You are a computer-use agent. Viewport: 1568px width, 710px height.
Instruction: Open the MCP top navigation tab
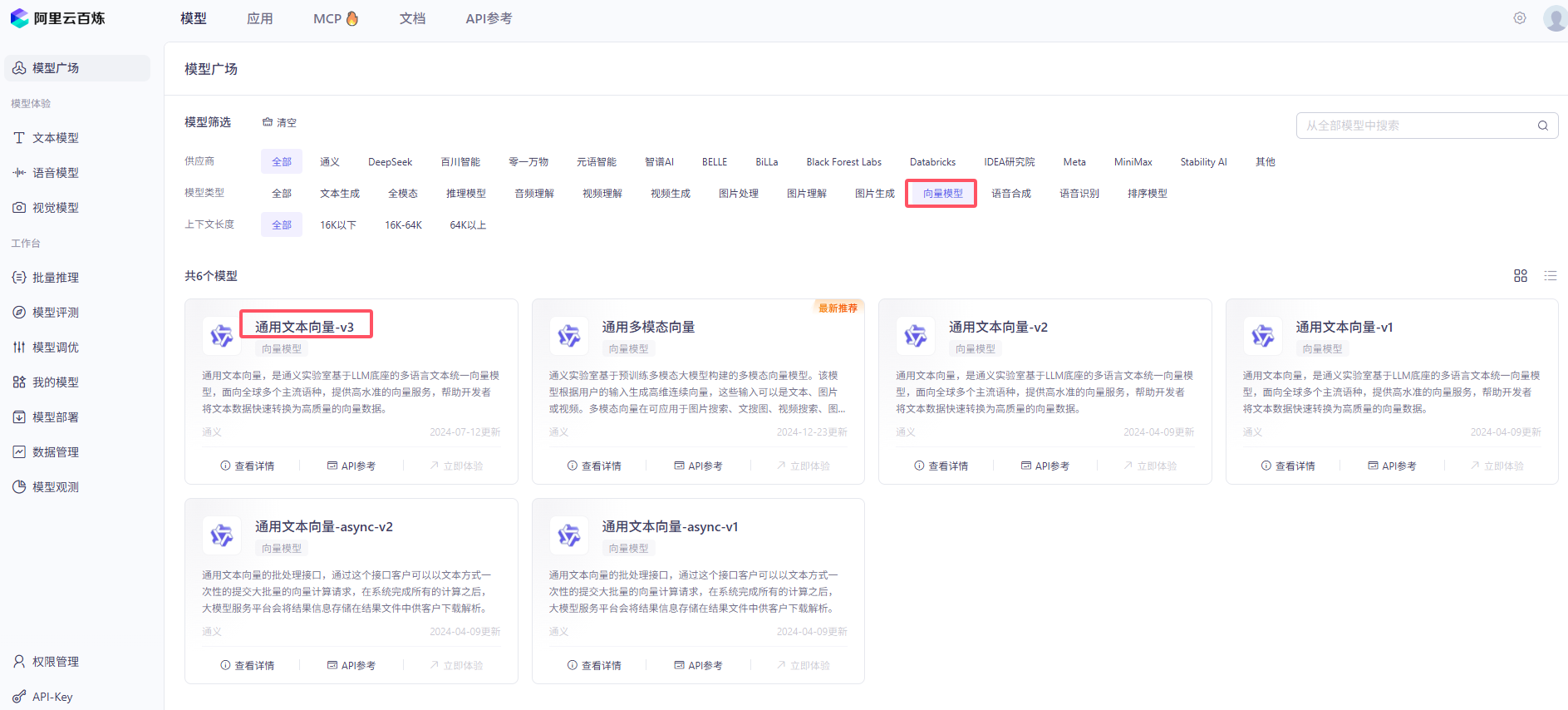335,18
